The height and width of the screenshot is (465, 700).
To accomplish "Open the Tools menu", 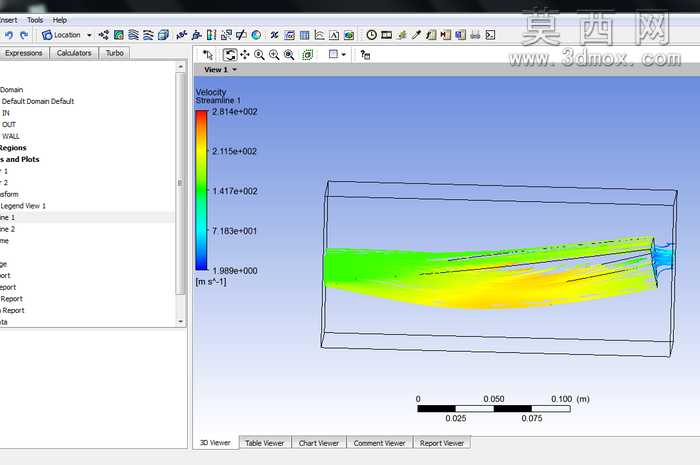I will coord(35,20).
